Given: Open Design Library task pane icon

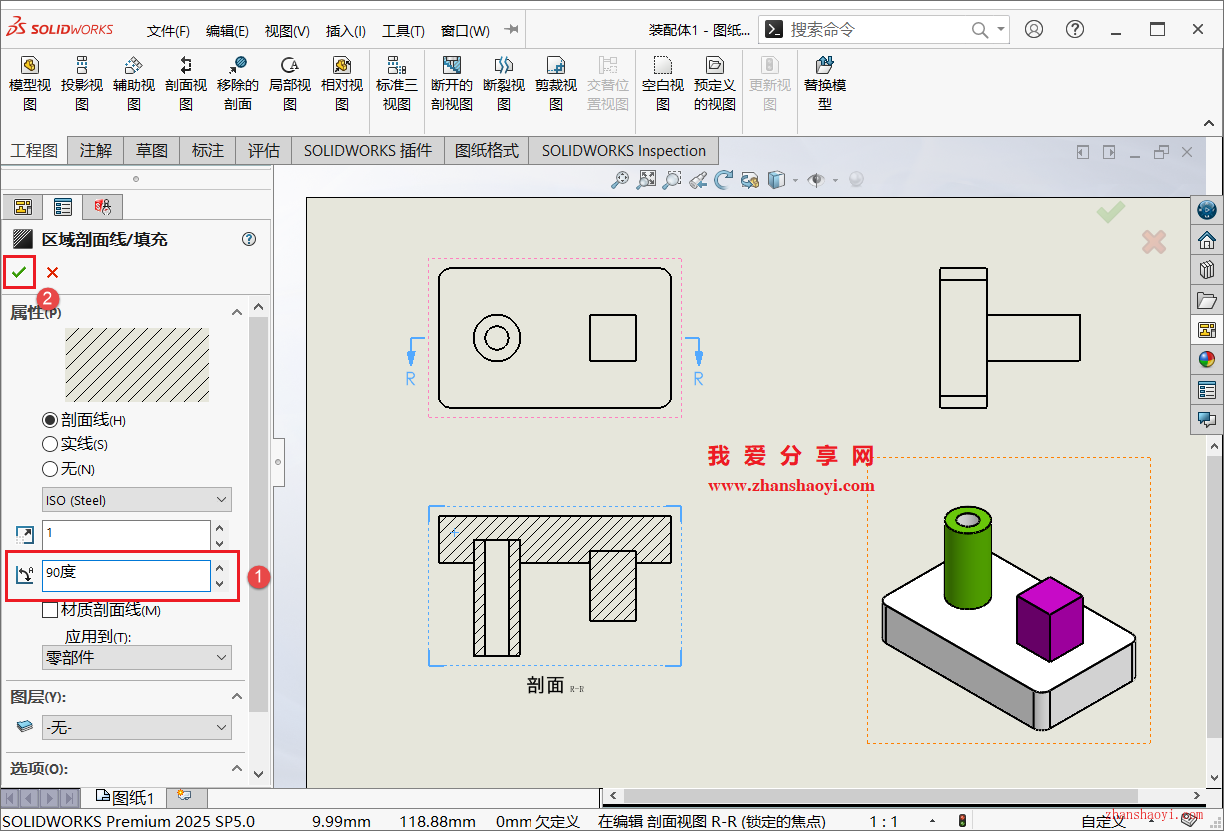Looking at the screenshot, I should pyautogui.click(x=1207, y=269).
